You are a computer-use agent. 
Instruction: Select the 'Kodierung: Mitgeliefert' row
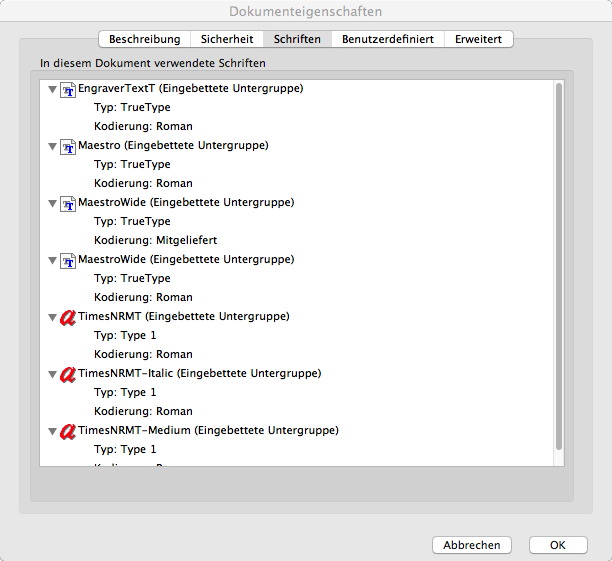pyautogui.click(x=155, y=241)
